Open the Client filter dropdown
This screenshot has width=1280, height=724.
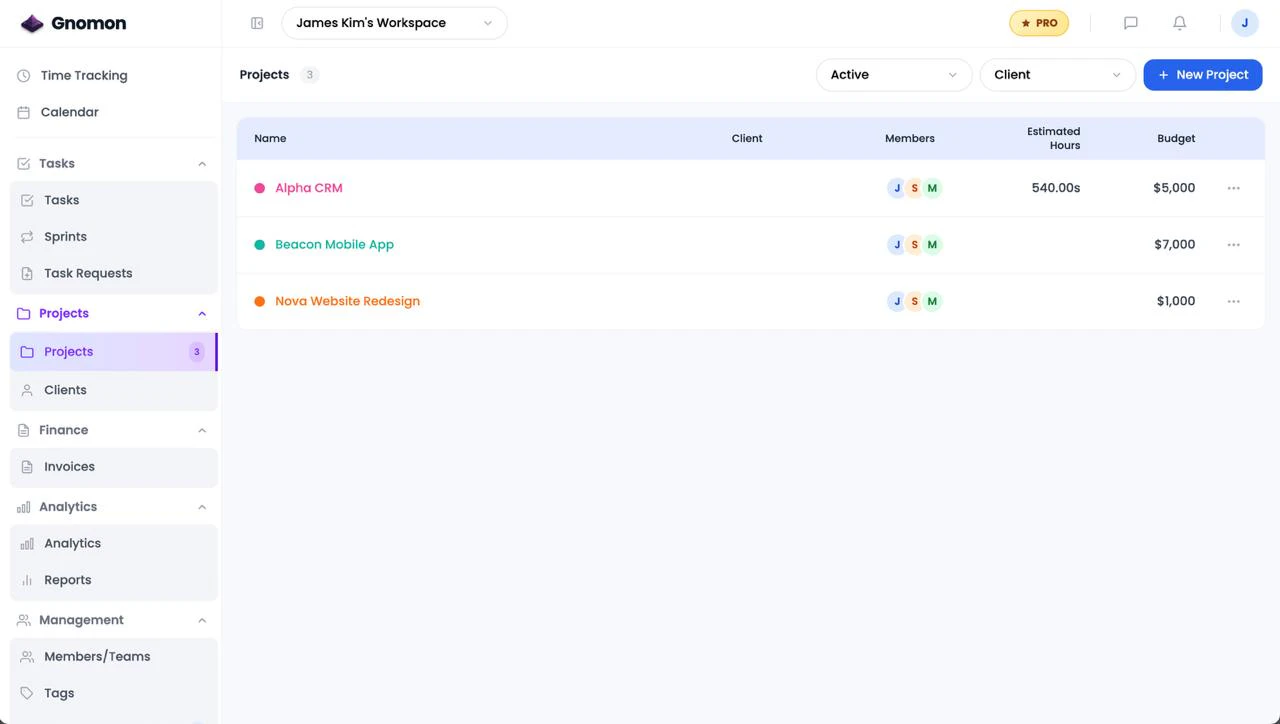pos(1058,75)
